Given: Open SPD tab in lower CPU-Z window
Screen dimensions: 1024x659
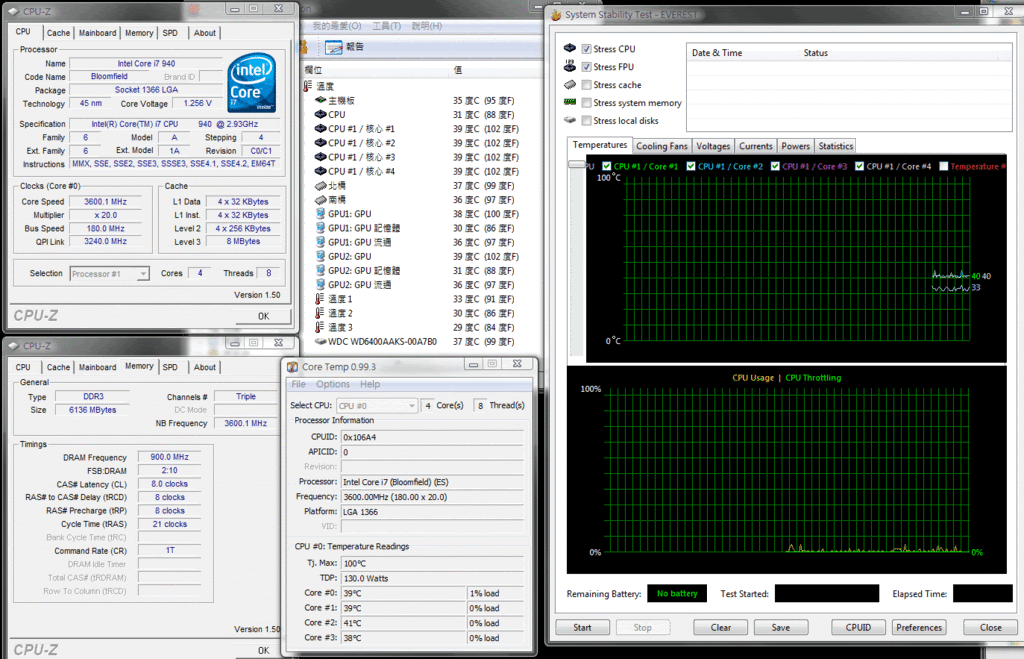Looking at the screenshot, I should [170, 367].
